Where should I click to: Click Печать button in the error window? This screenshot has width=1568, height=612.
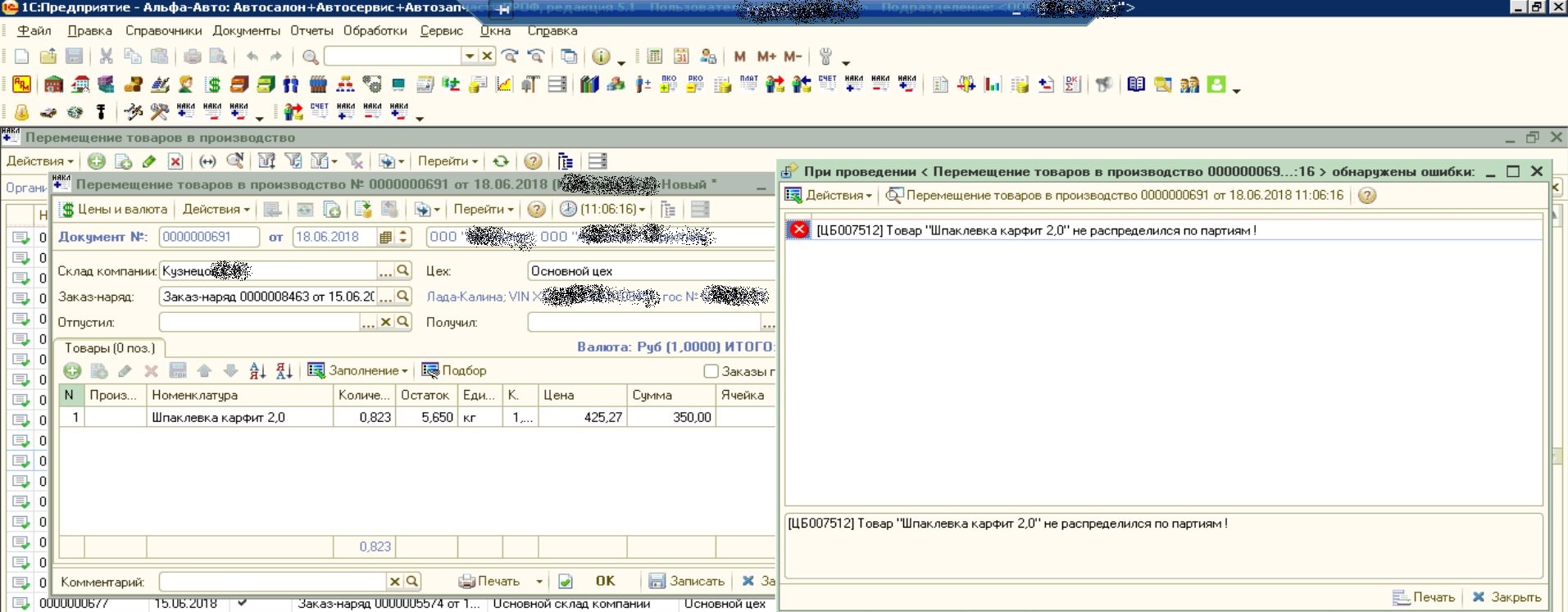click(x=1424, y=597)
